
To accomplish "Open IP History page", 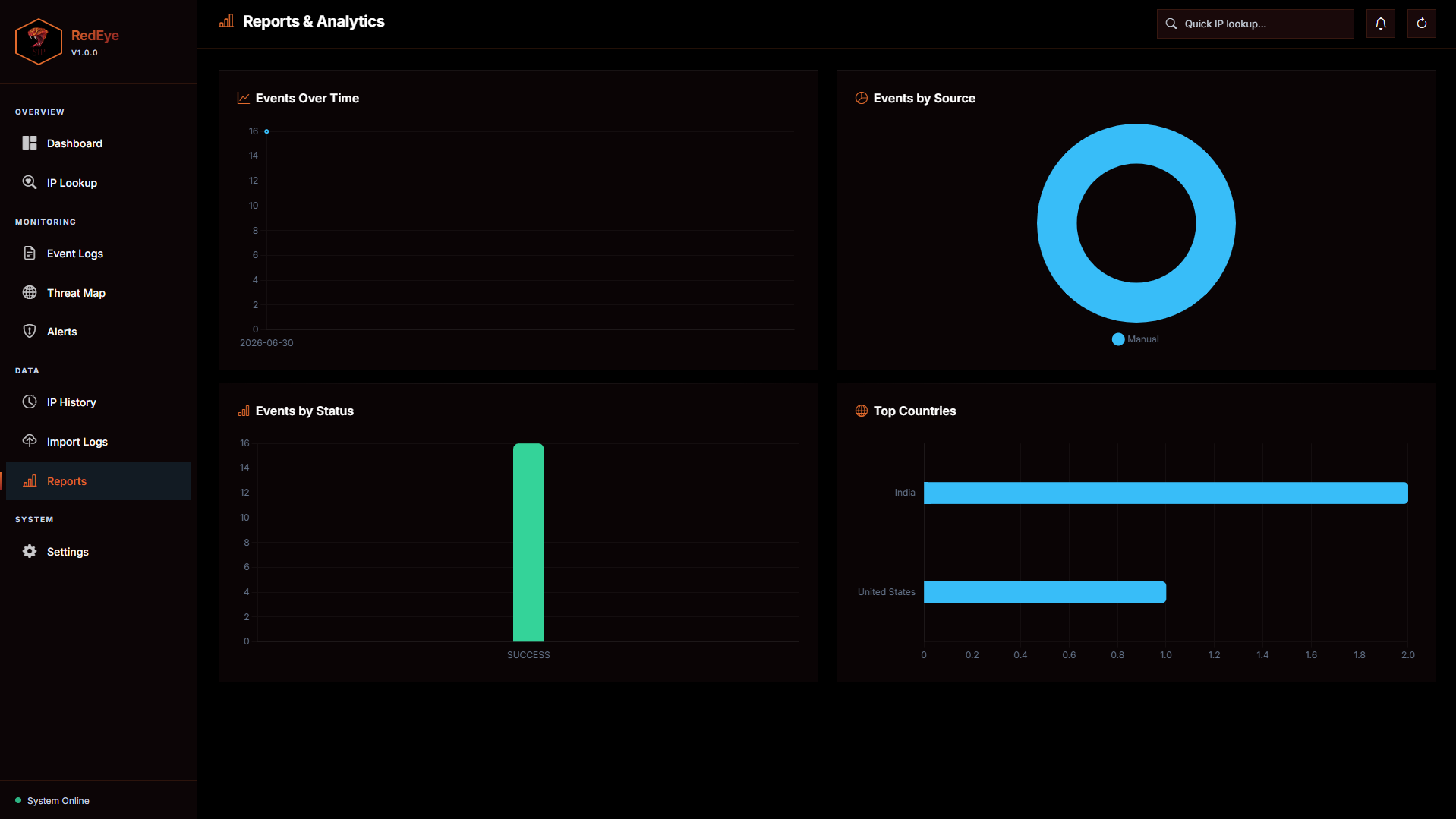I will [98, 402].
